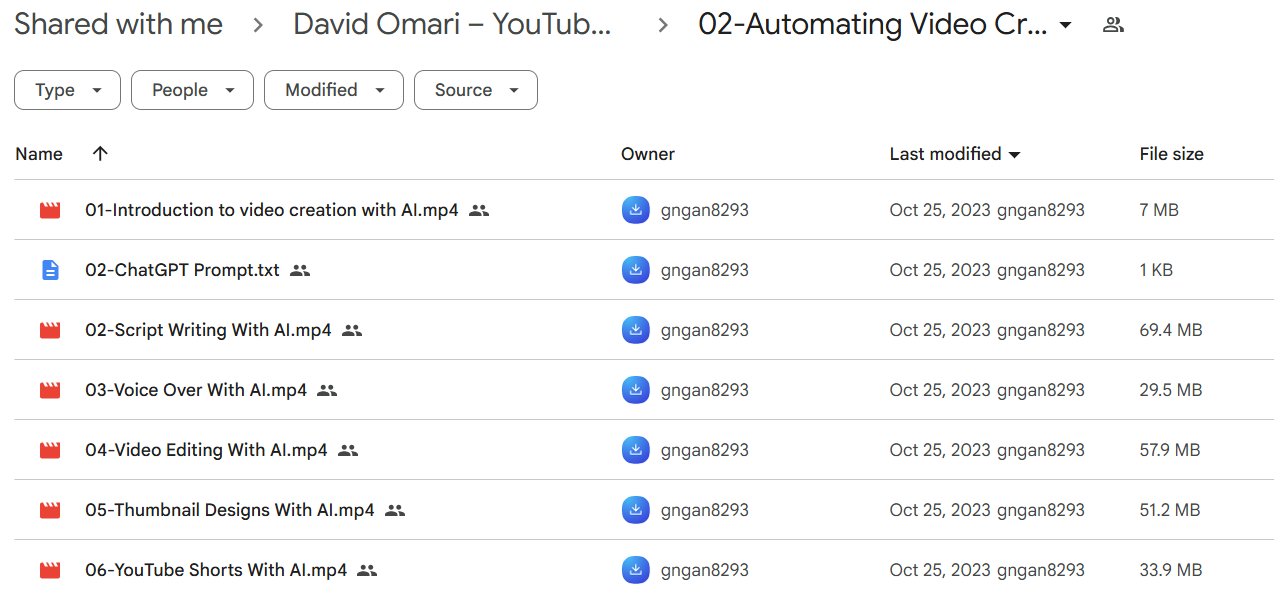1274x595 pixels.
Task: Click owner avatar in 03-Voice Over row
Action: (635, 390)
